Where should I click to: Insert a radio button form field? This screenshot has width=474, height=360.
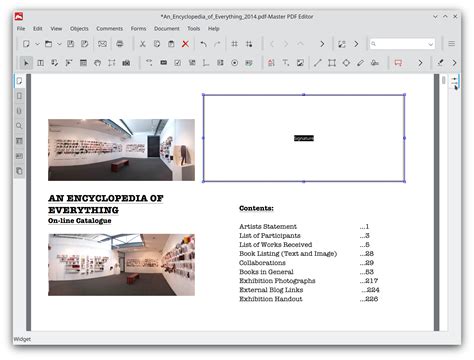coord(235,63)
